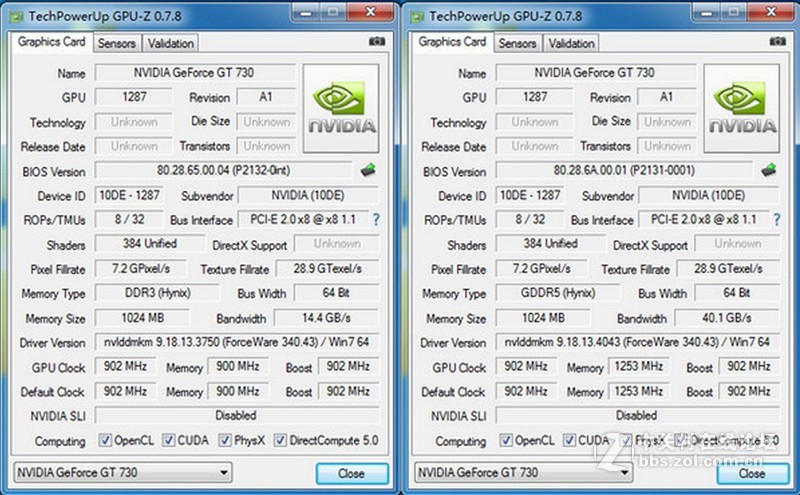Click the camera screenshot icon in right GPU-Z window
Screen dimensions: 800x495
coord(778,41)
